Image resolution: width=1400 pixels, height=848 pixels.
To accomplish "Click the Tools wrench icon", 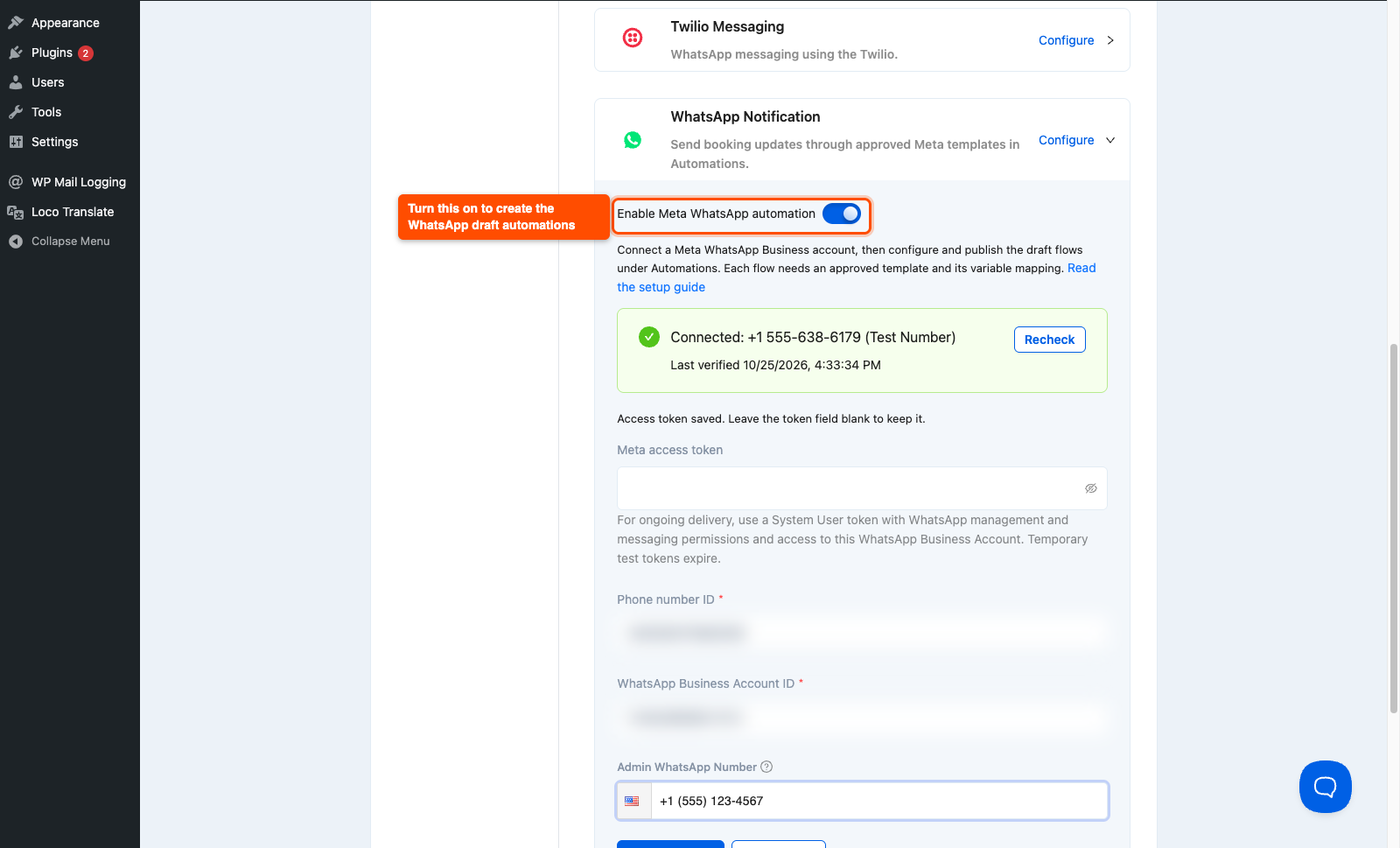I will 16,112.
